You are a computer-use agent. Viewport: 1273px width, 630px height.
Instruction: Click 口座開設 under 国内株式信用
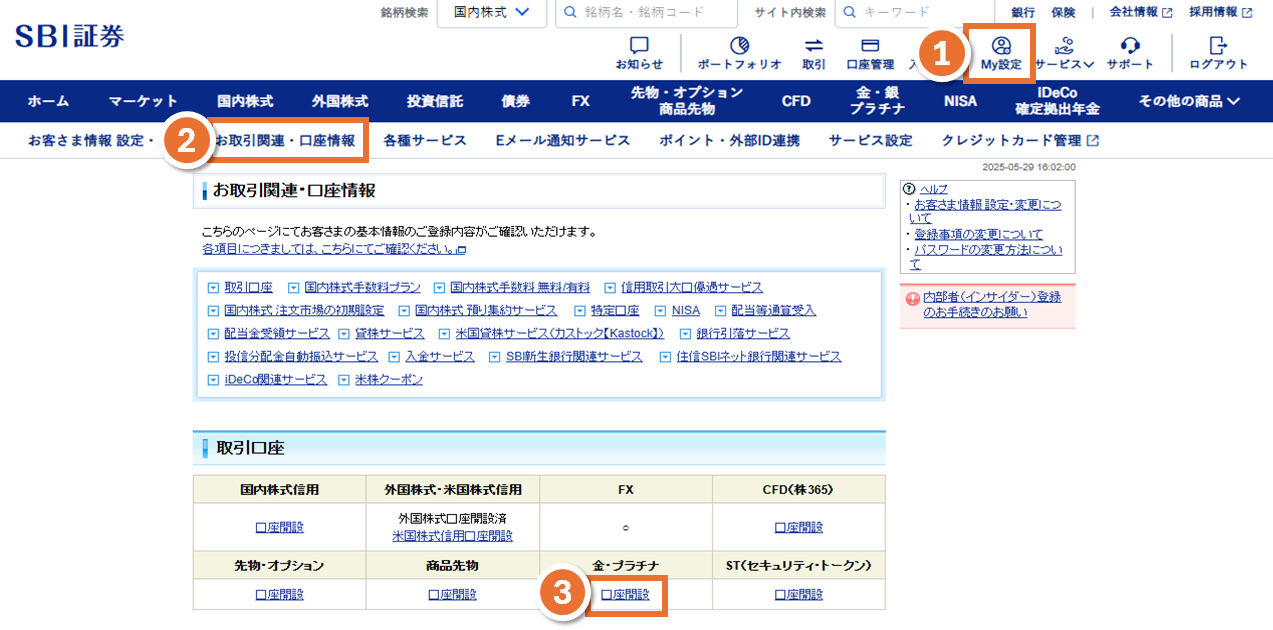[279, 527]
